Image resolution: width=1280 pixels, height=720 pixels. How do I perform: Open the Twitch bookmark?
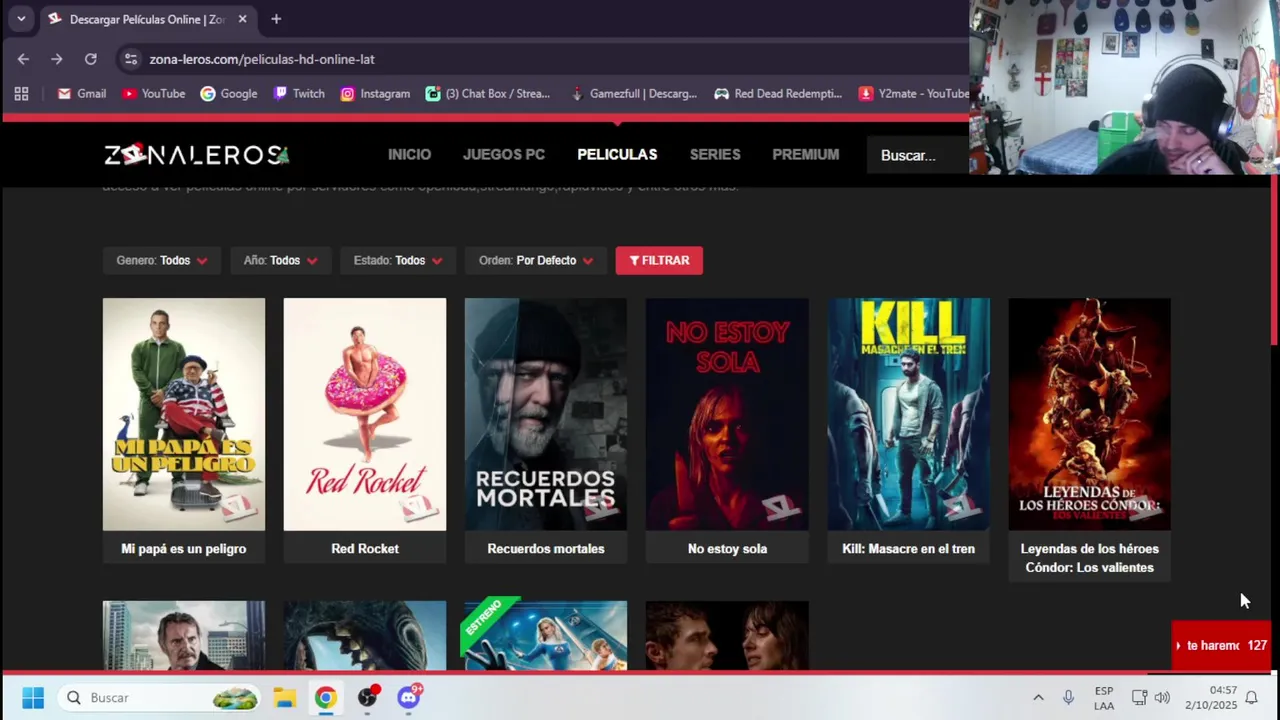pyautogui.click(x=299, y=94)
